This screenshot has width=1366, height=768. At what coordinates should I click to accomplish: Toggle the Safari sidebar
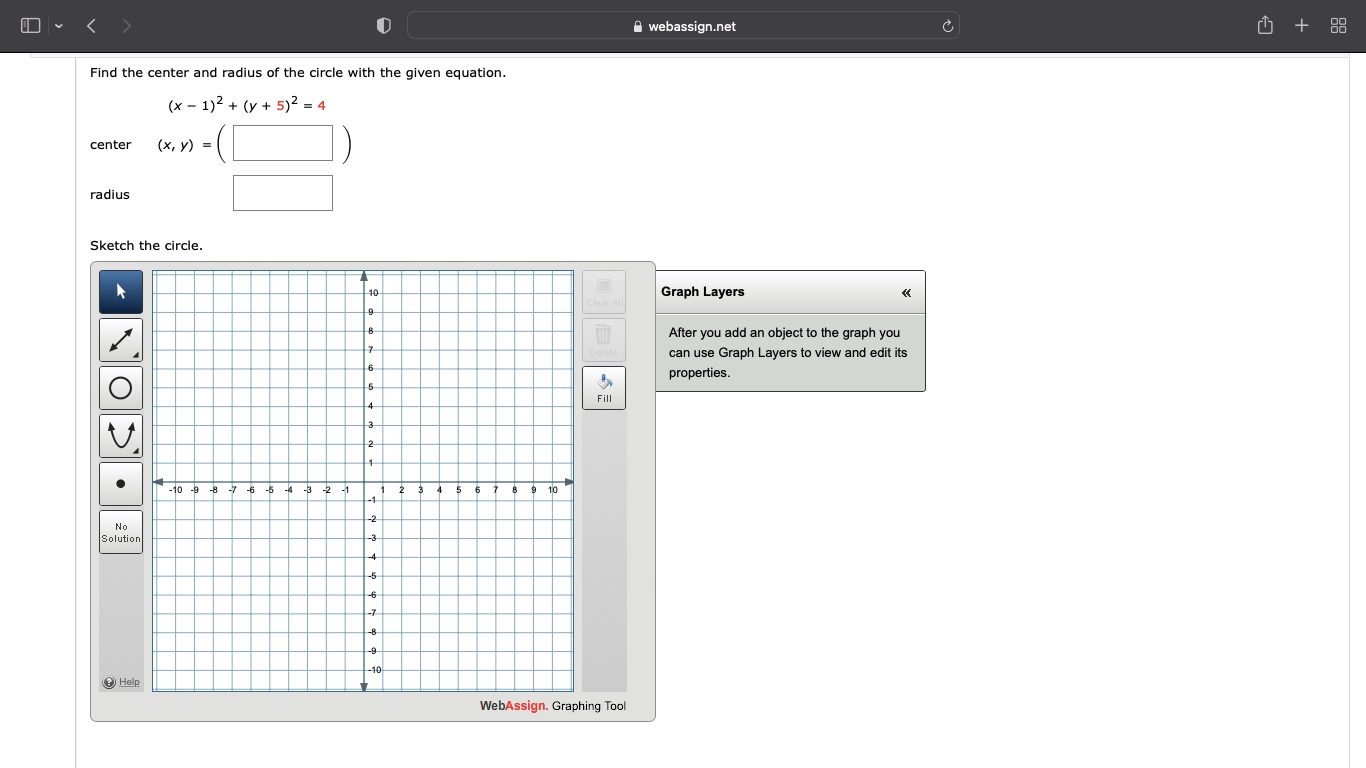pyautogui.click(x=31, y=26)
